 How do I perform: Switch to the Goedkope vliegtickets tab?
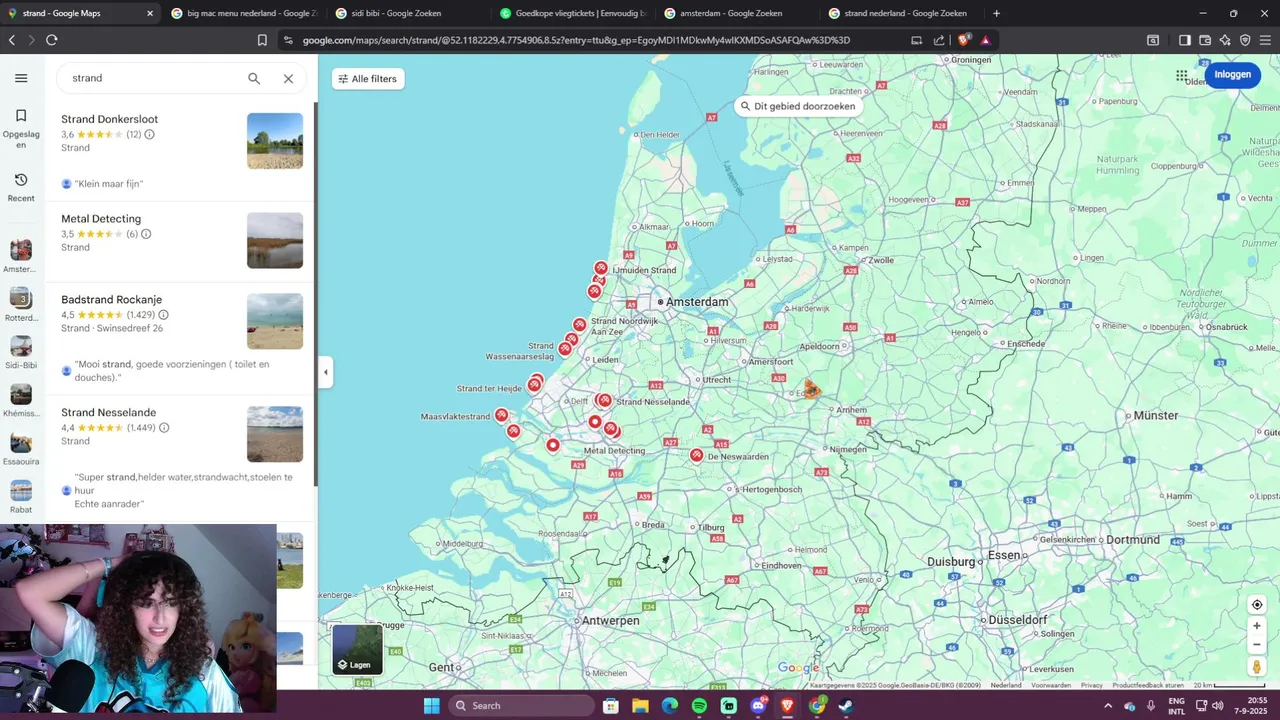575,13
